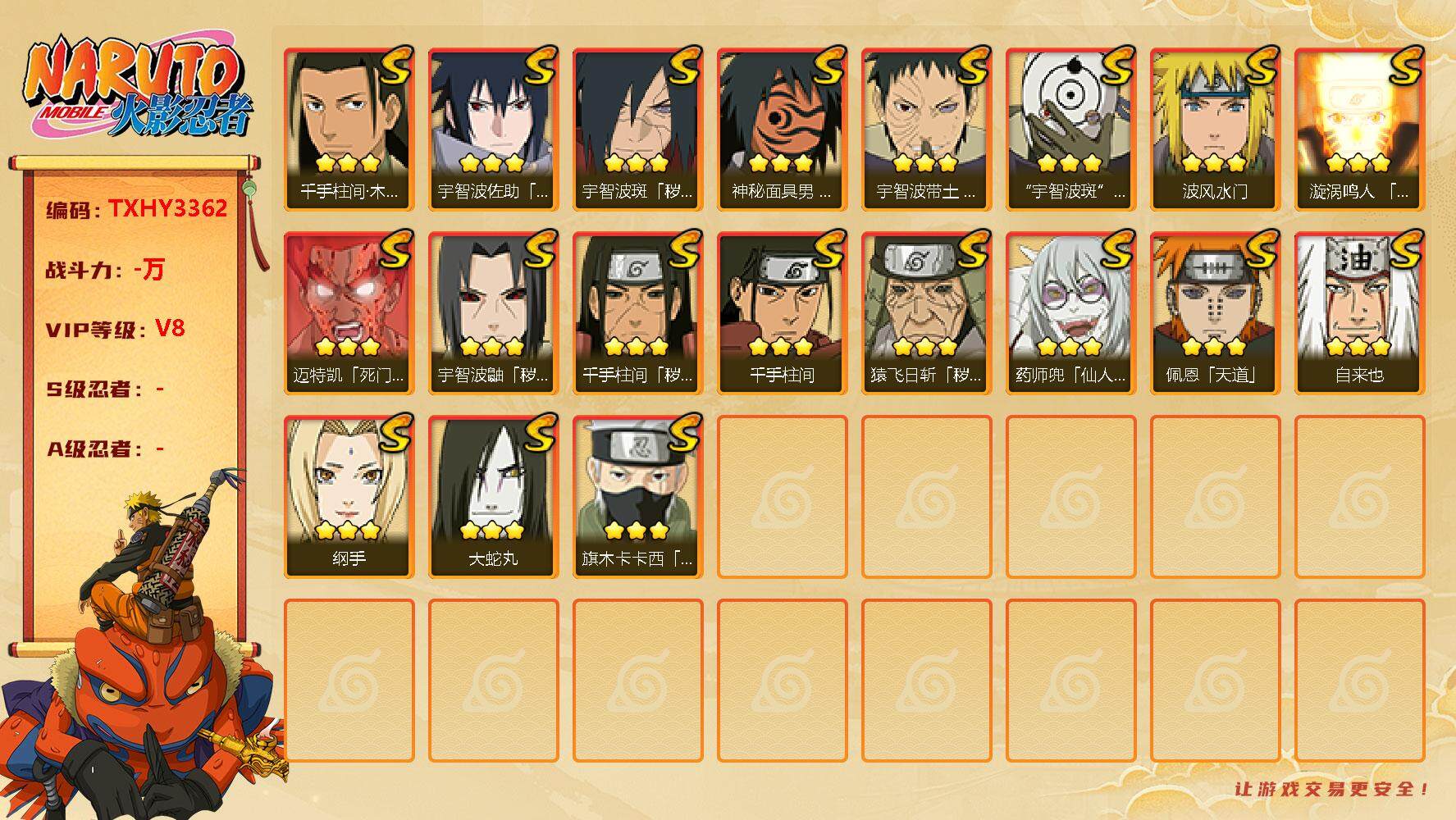The width and height of the screenshot is (1456, 820).
Task: Select the 药师兜「仙人」 card
Action: [x=1070, y=313]
